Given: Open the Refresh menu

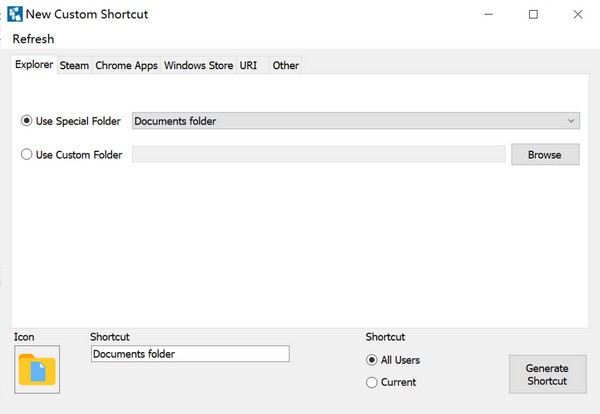Looking at the screenshot, I should 33,39.
